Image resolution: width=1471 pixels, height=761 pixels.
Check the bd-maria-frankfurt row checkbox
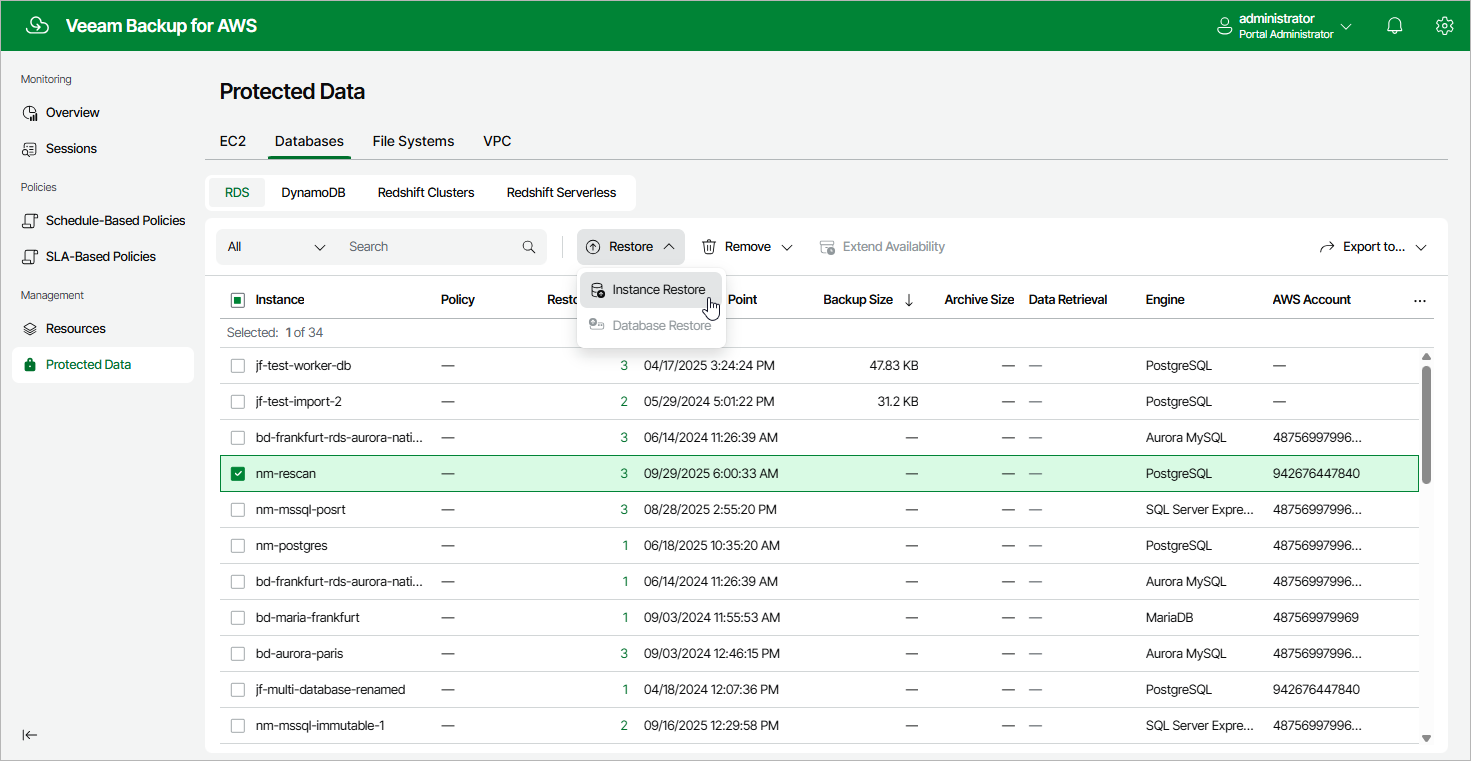[x=238, y=618]
